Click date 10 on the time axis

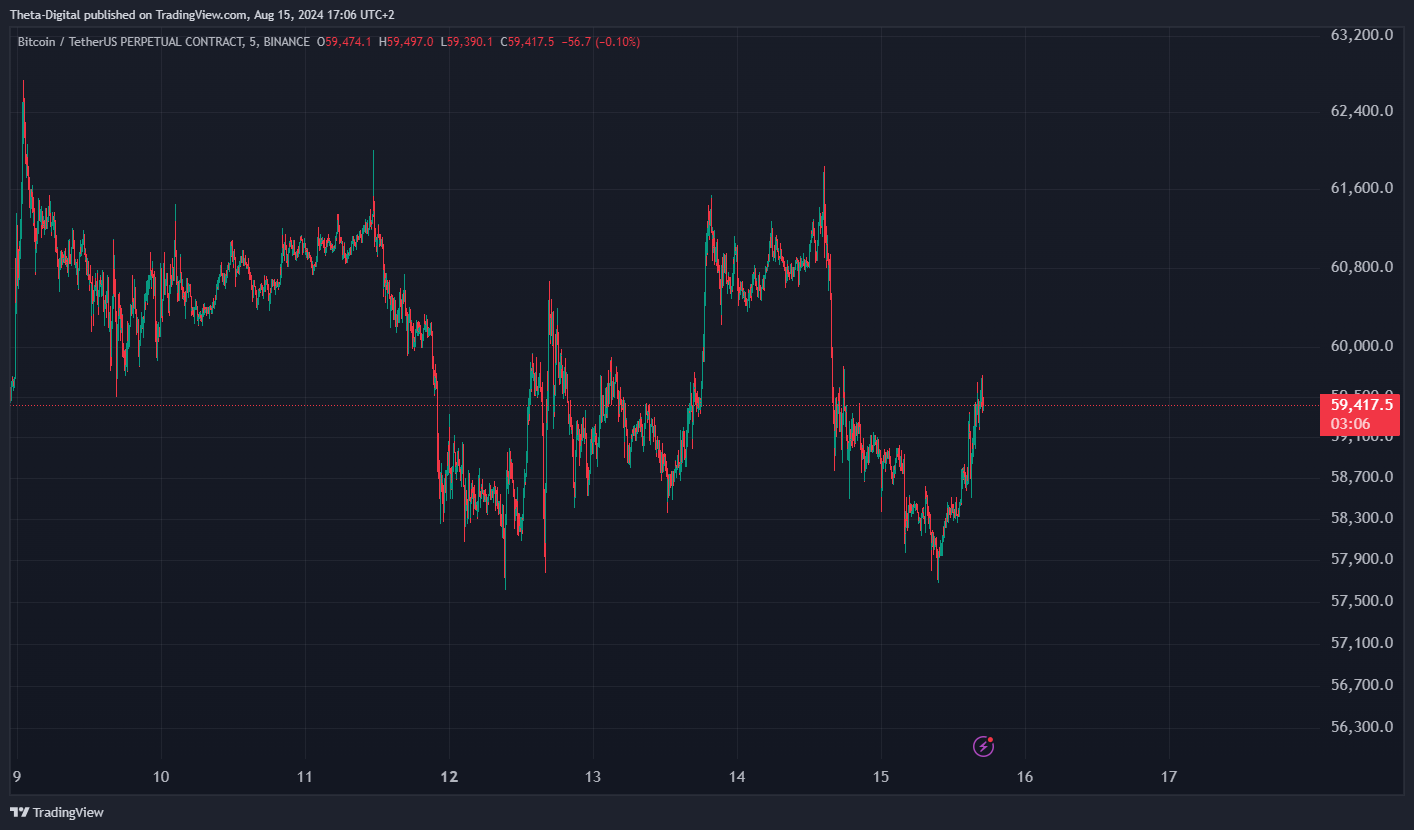161,776
